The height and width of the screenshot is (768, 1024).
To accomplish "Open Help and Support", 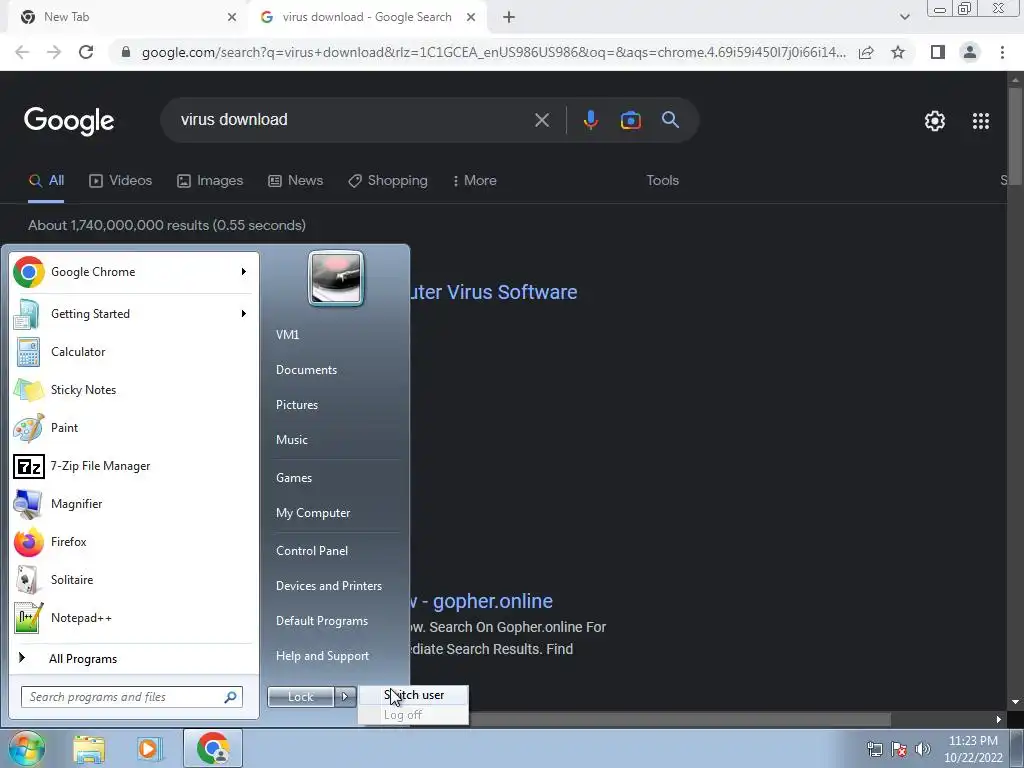I will [x=323, y=656].
